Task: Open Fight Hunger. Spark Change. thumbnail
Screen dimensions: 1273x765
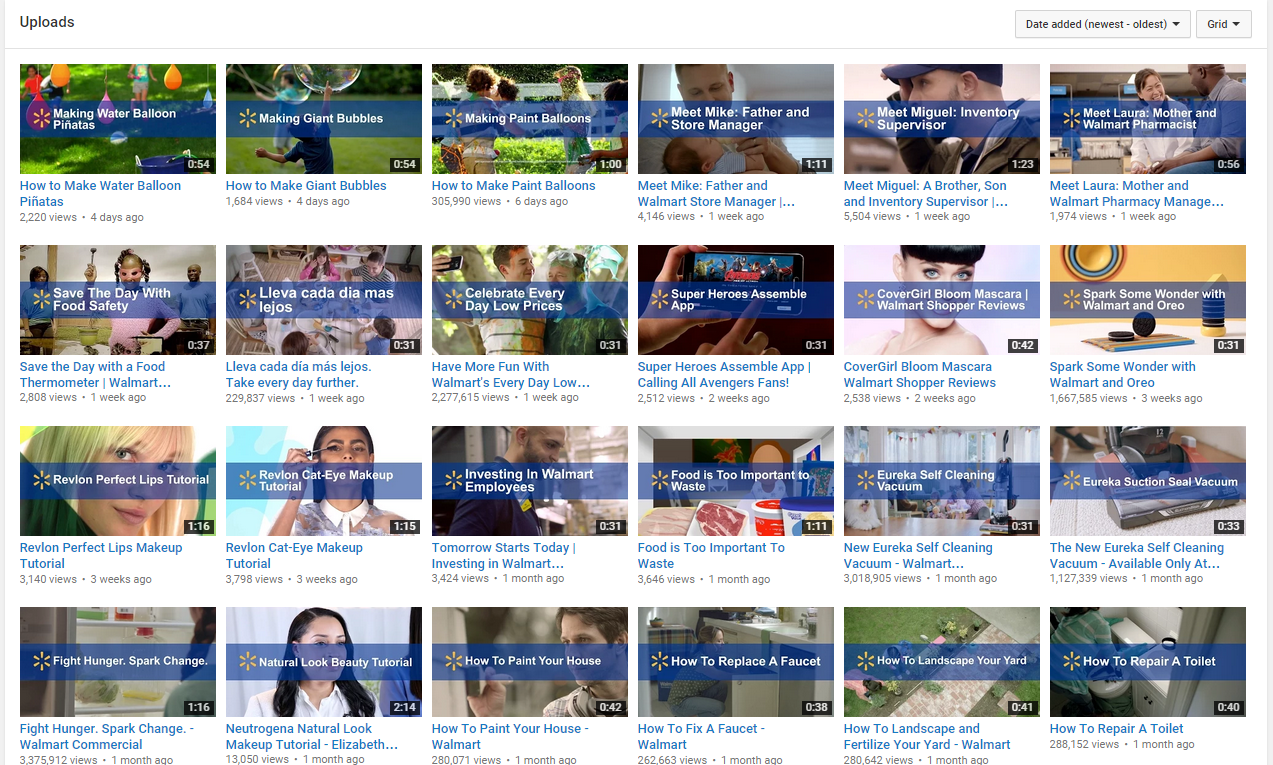Action: [118, 662]
